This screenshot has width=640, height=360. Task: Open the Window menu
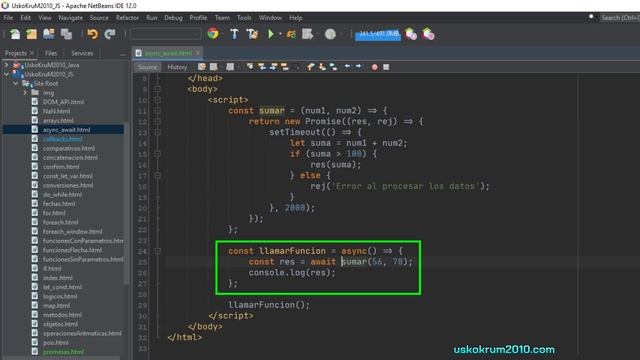pos(270,18)
